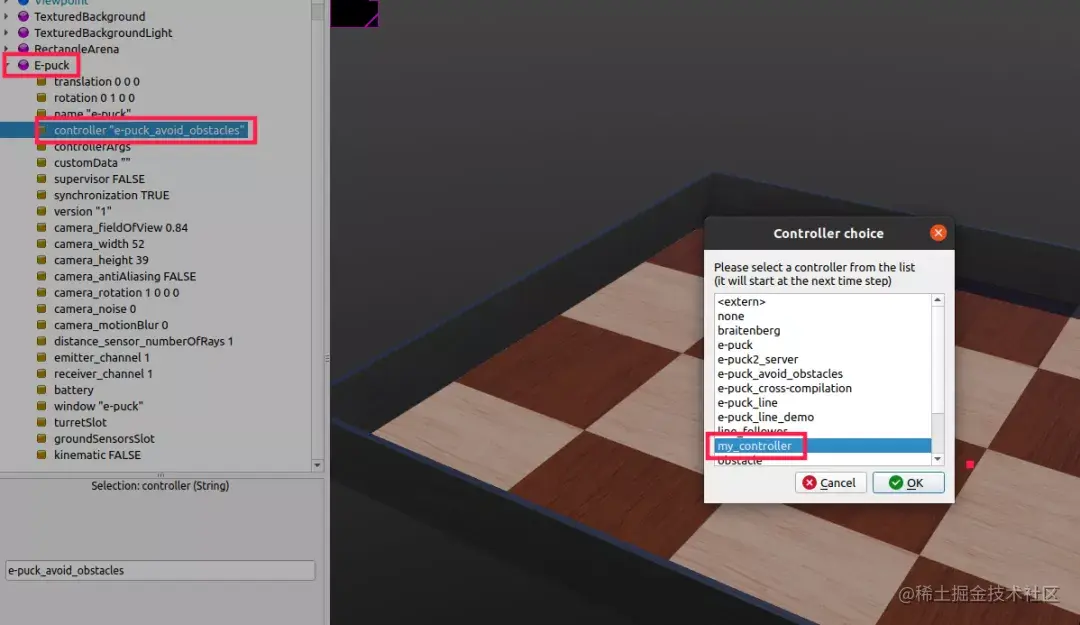Click the E-puck node sphere icon
This screenshot has height=625, width=1080.
click(23, 65)
